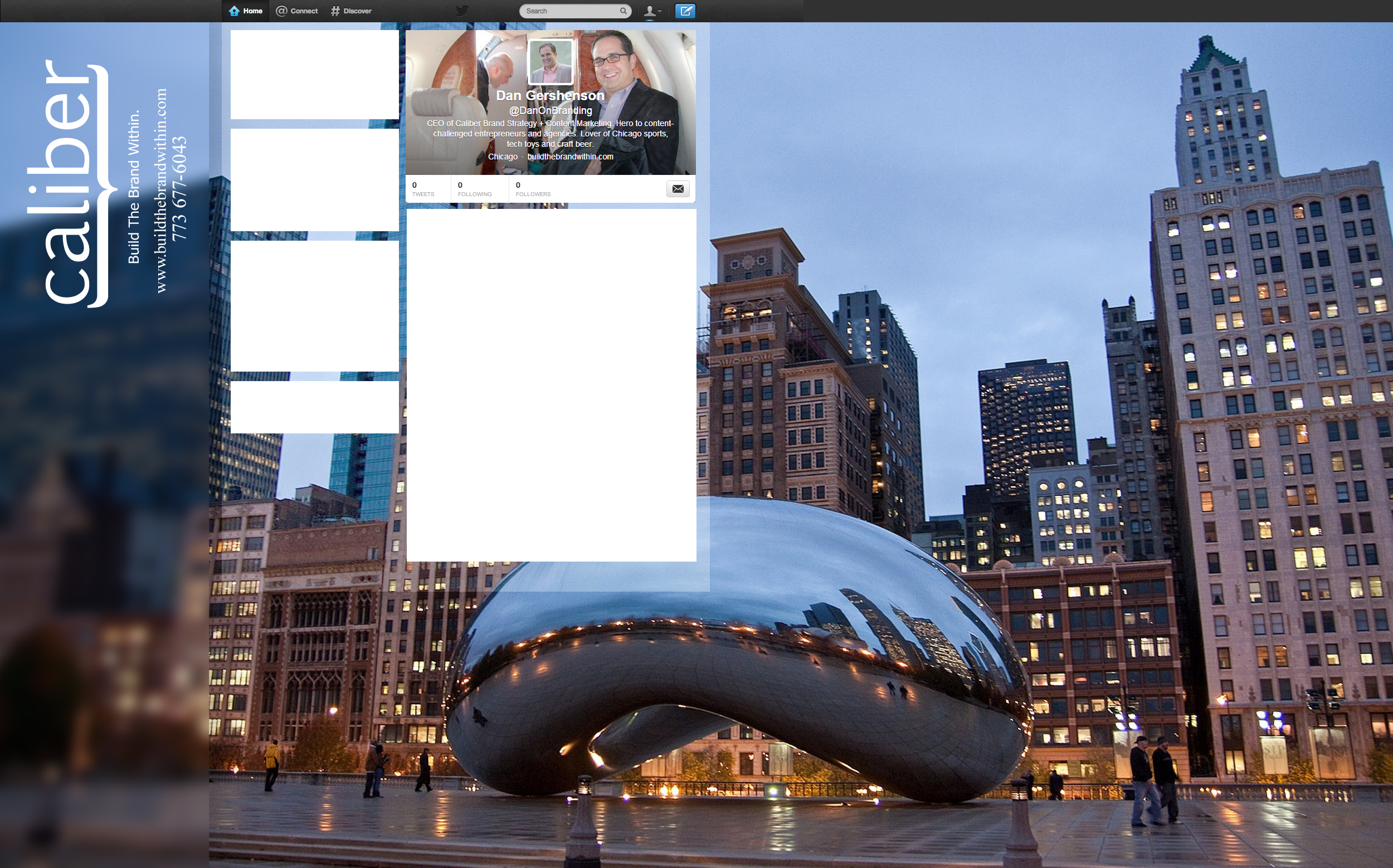Click the 773 677-6043 phone number
The height and width of the screenshot is (868, 1393).
(180, 188)
